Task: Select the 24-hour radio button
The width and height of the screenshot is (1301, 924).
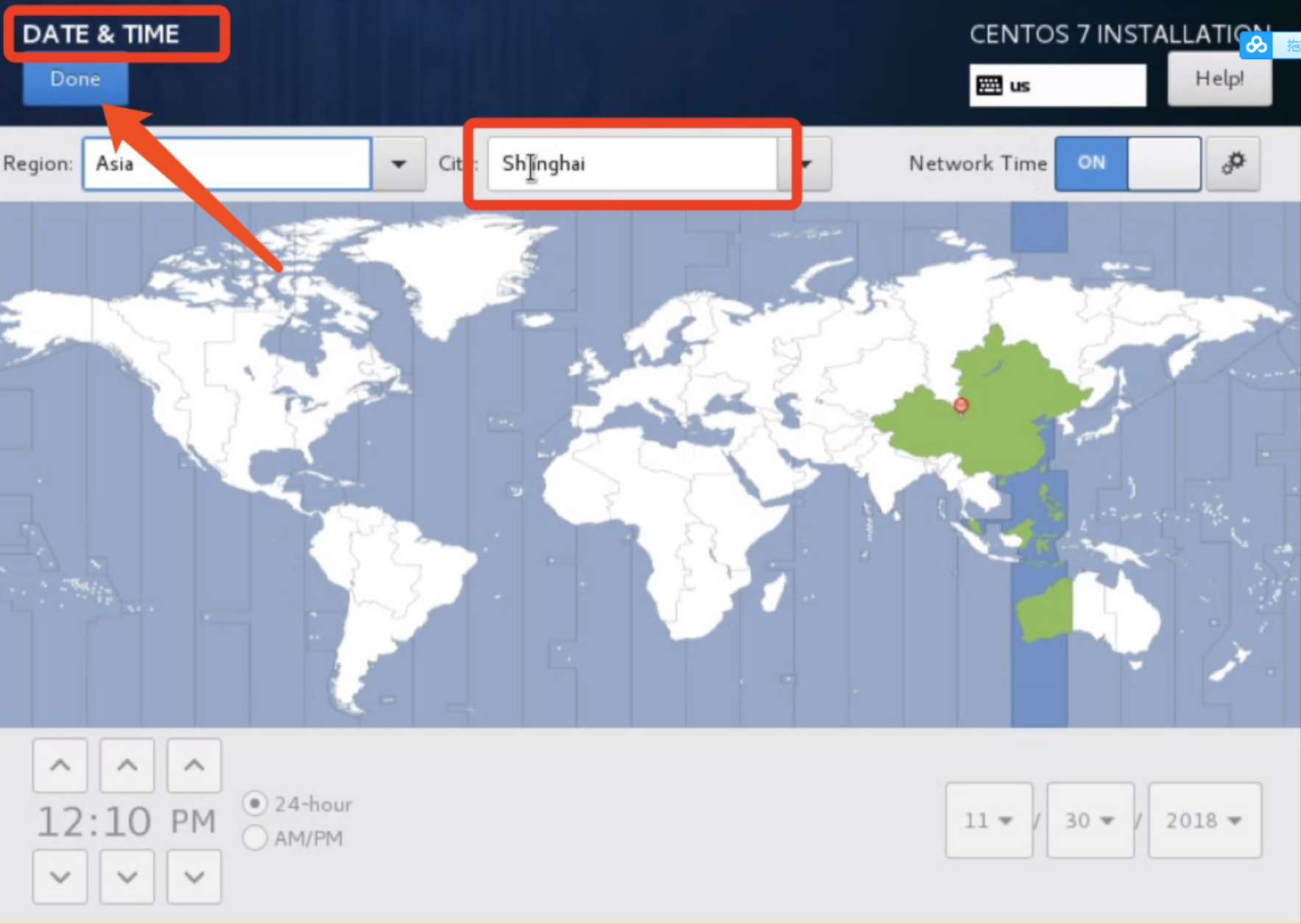Action: [x=255, y=803]
